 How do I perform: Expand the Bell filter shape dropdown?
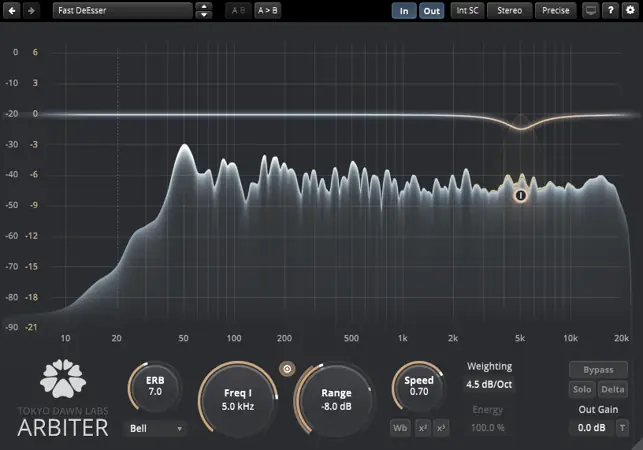point(157,428)
